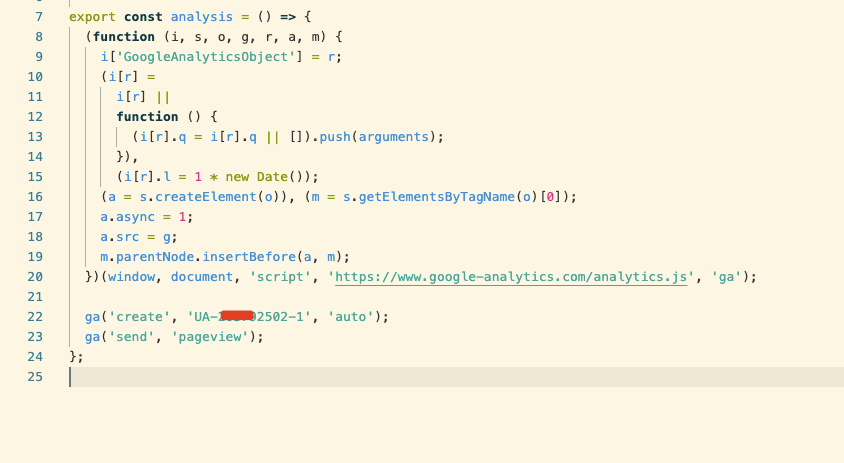Open the google-analytics.com/analytics.js URL link
Image resolution: width=844 pixels, height=463 pixels.
click(511, 277)
